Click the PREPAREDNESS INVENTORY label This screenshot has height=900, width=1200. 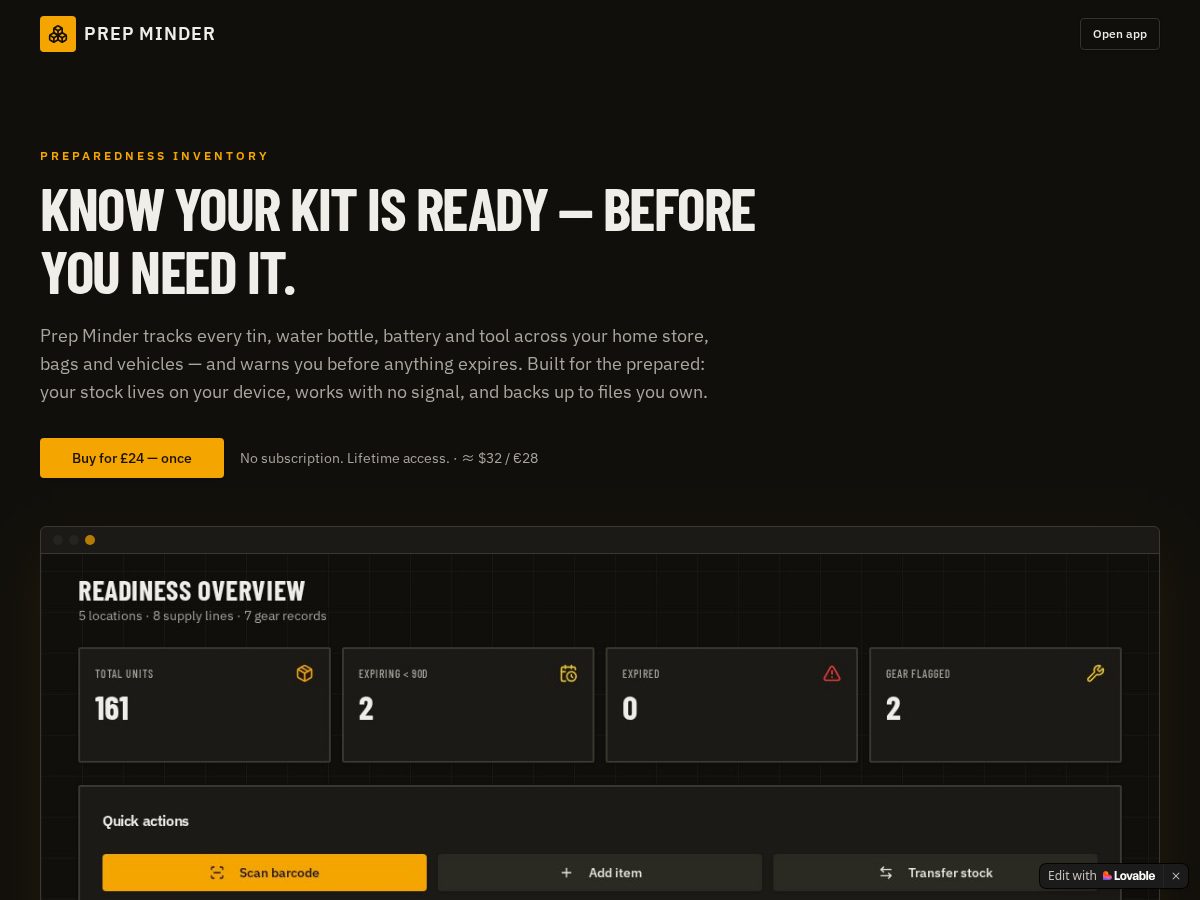coord(154,156)
